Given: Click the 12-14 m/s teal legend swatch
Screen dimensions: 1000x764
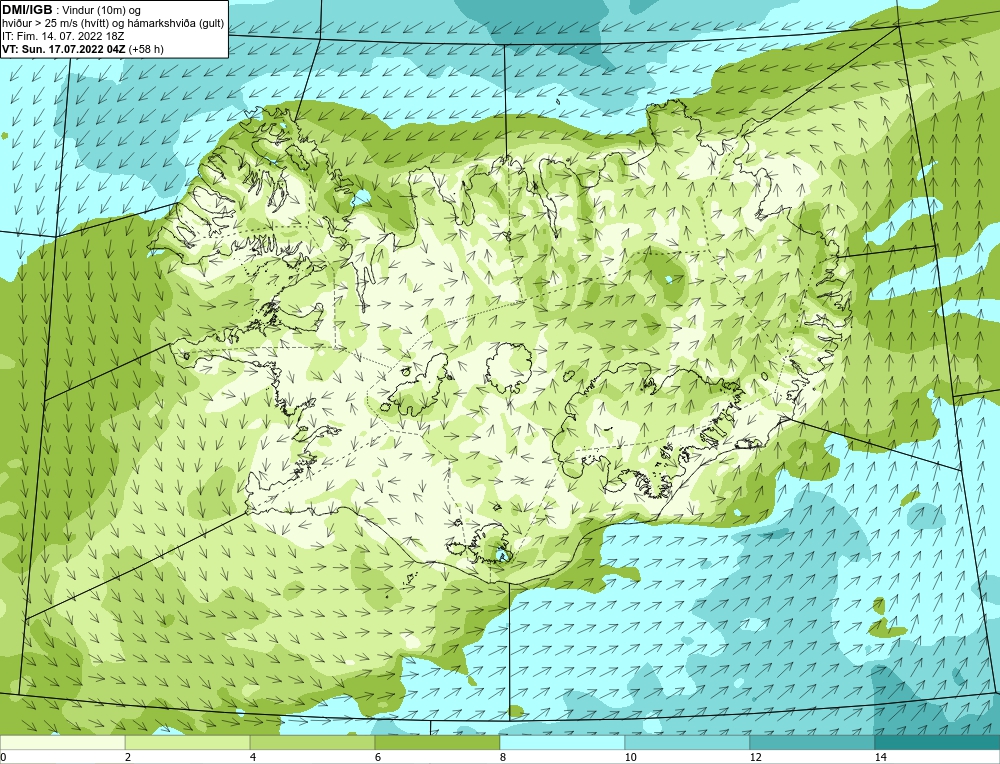Looking at the screenshot, I should (812, 742).
